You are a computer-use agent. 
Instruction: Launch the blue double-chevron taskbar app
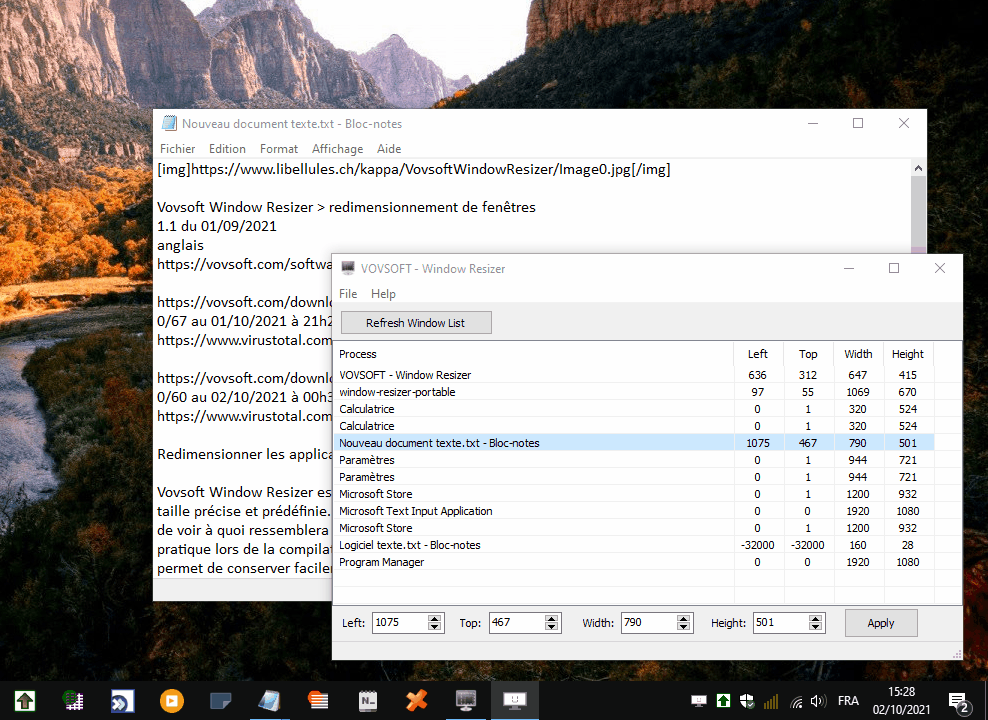(x=122, y=700)
